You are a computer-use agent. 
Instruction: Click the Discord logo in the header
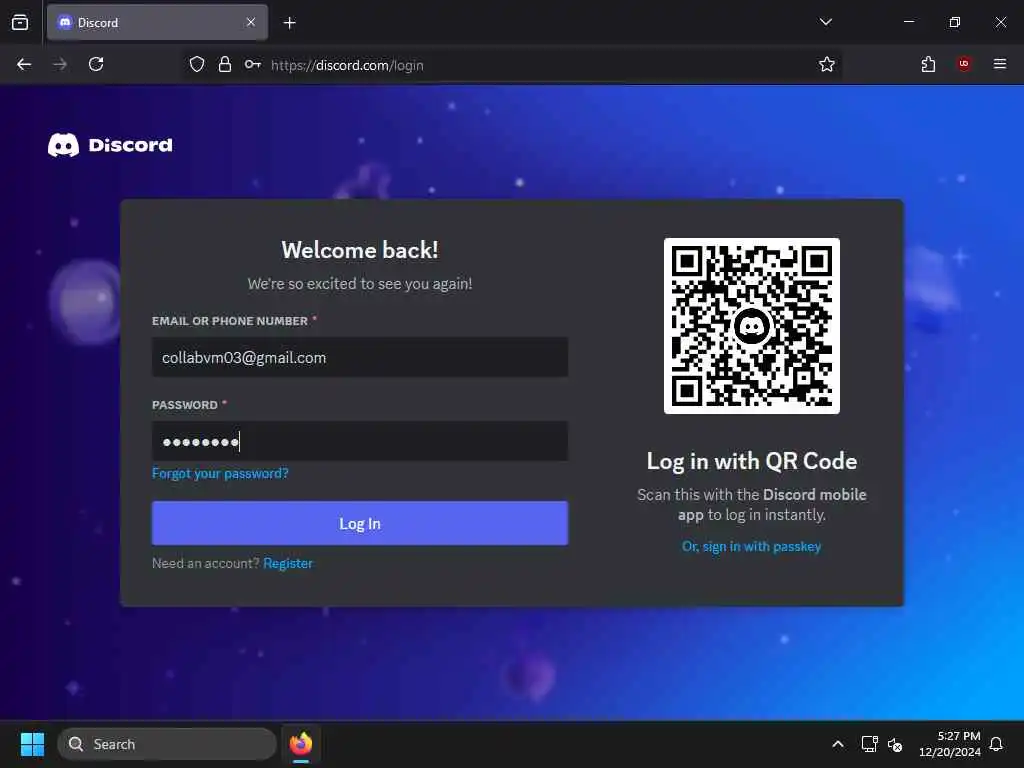click(110, 145)
